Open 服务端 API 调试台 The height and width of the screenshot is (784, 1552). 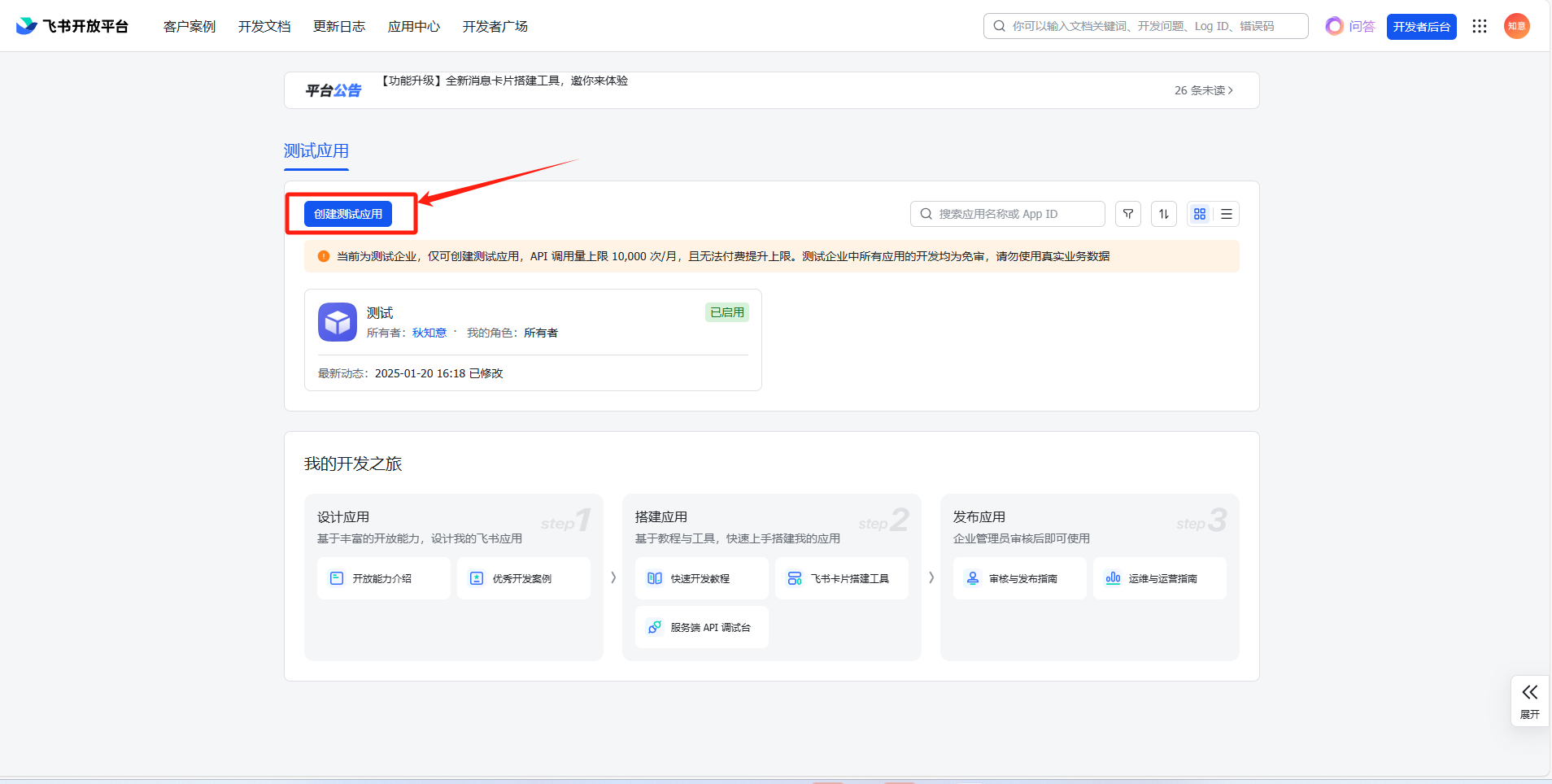click(x=701, y=627)
